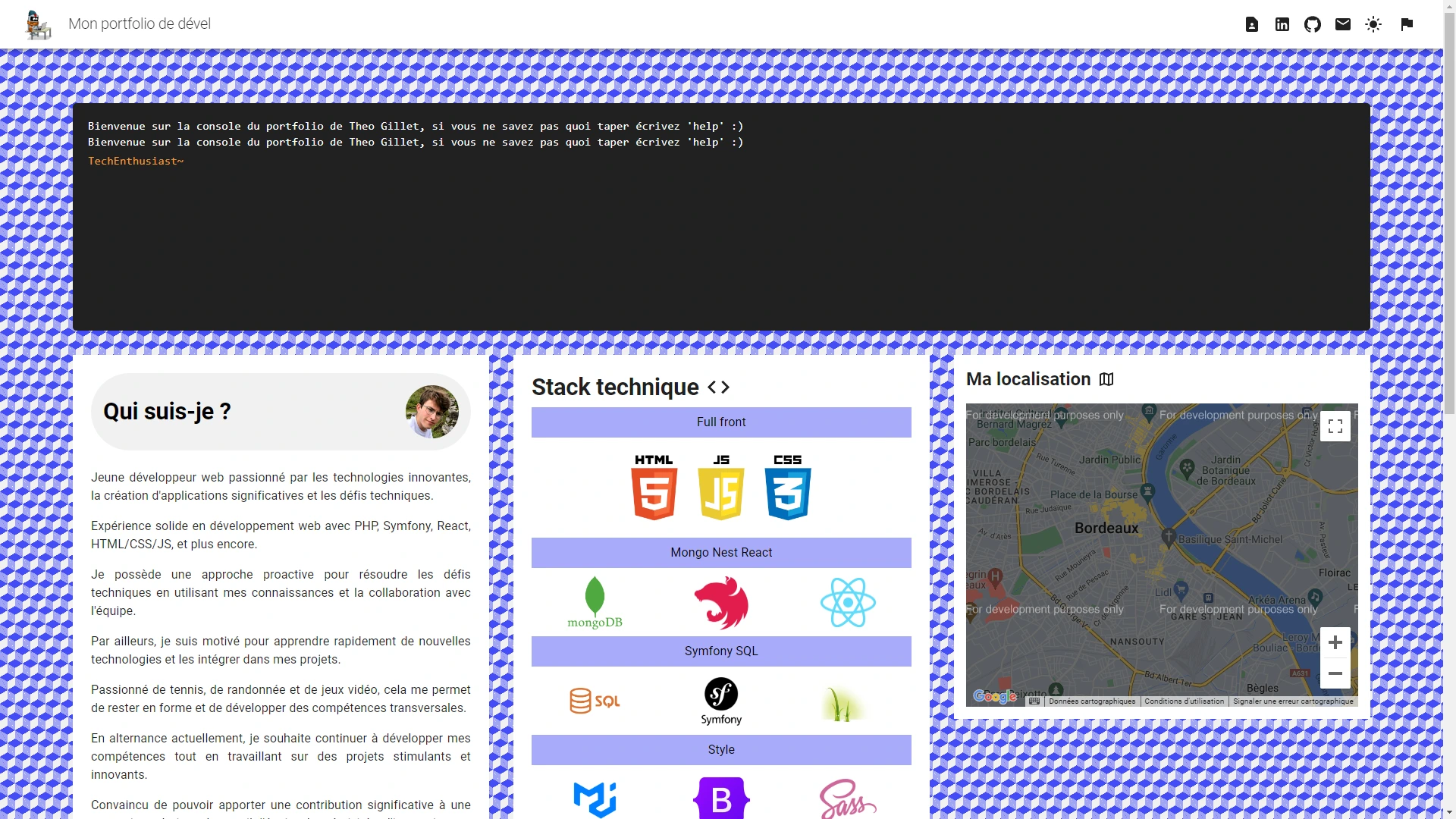This screenshot has height=819, width=1456.
Task: Click the code brackets icon beside Stack technique
Action: pos(718,388)
